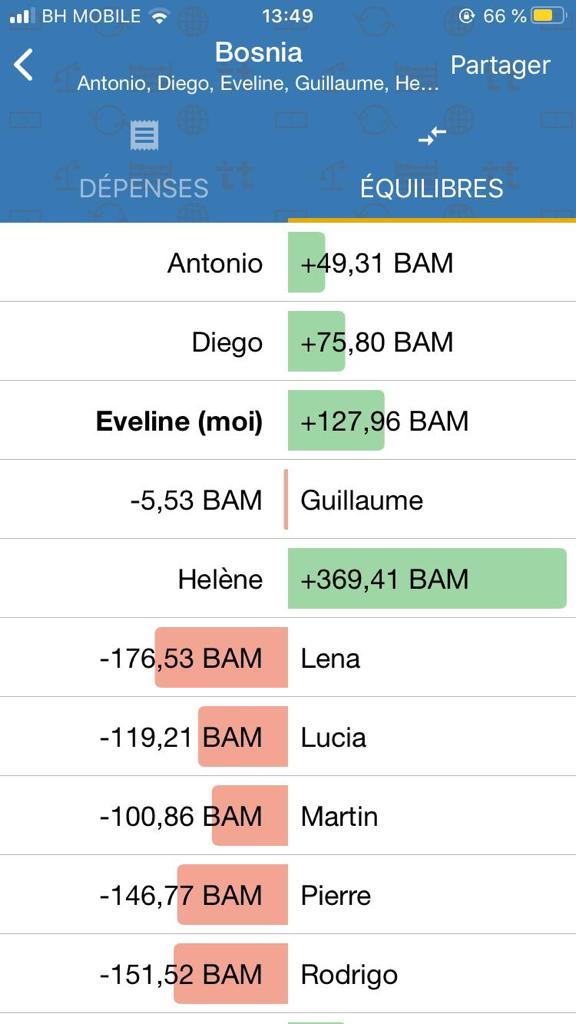The image size is (576, 1024).
Task: Tap the back arrow icon
Action: coord(24,65)
